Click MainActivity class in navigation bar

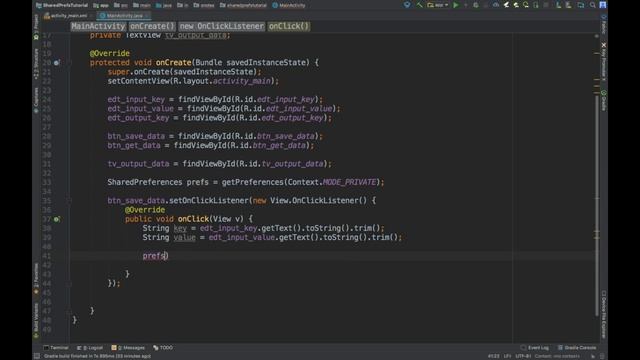[289, 5]
